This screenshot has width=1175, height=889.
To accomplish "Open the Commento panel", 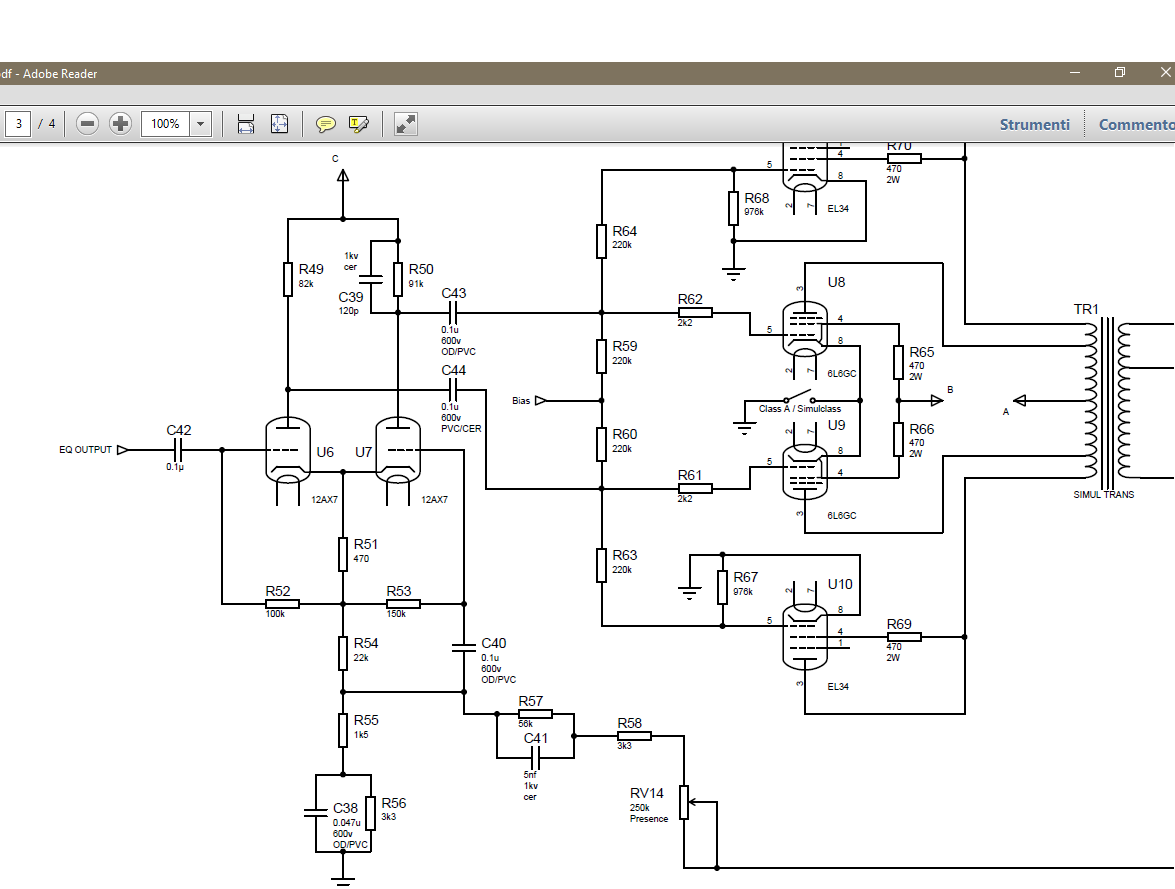I will tap(1136, 124).
